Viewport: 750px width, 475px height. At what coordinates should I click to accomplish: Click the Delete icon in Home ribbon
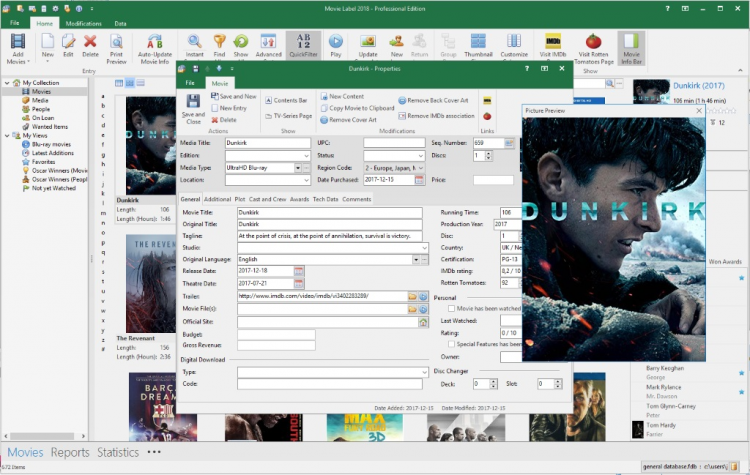(x=91, y=41)
